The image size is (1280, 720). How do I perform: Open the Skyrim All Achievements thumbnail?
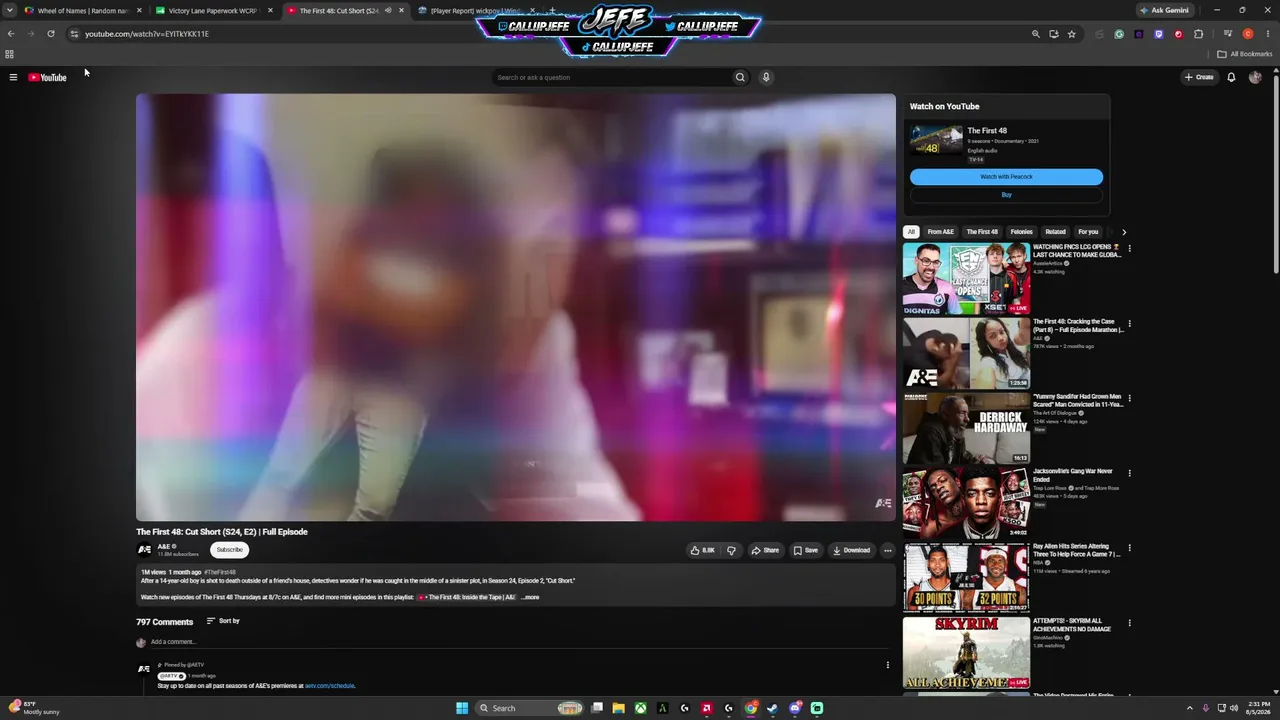click(x=966, y=653)
